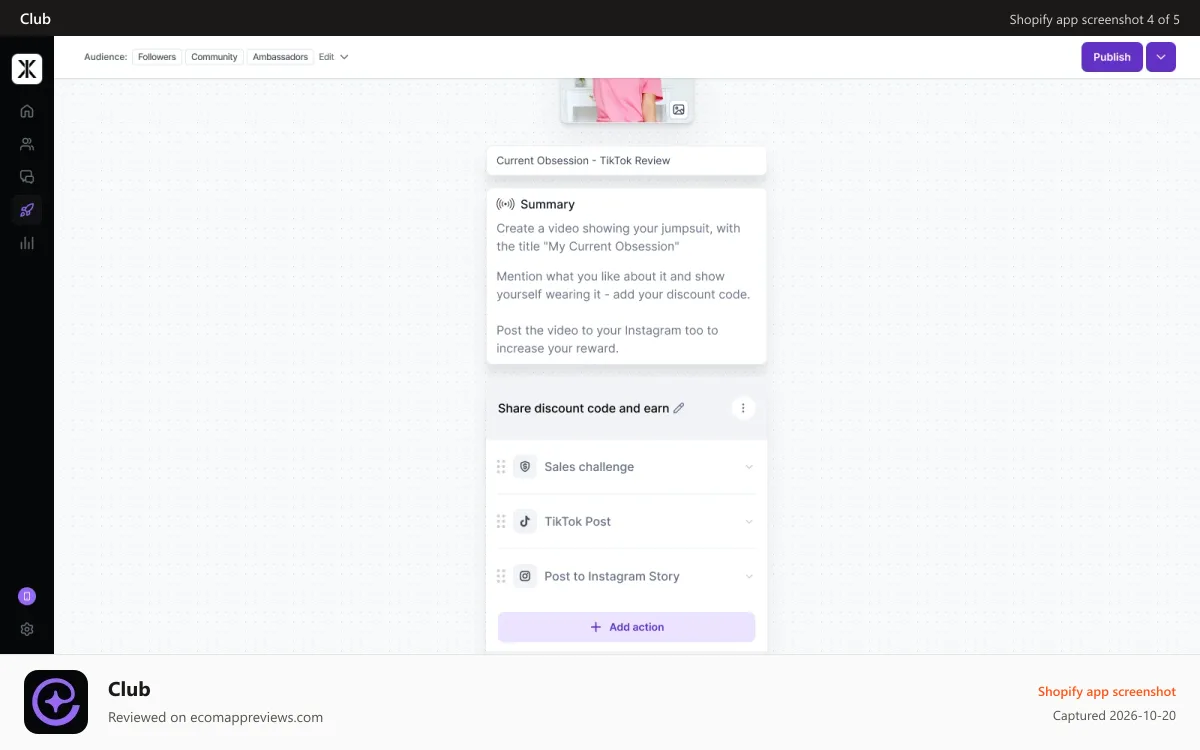Open the Publish options dropdown arrow

(x=1161, y=57)
